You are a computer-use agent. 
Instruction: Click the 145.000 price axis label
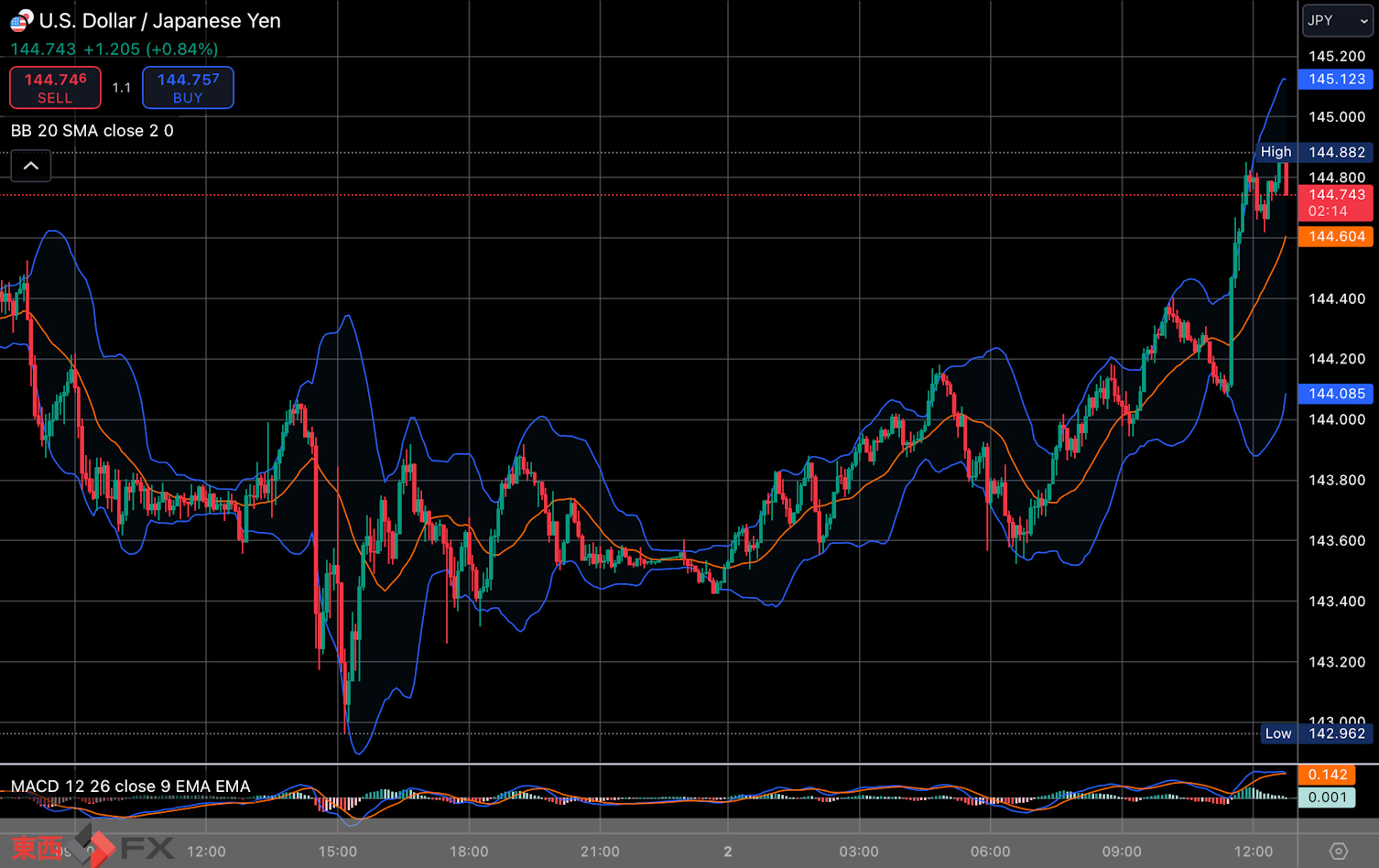click(x=1337, y=117)
